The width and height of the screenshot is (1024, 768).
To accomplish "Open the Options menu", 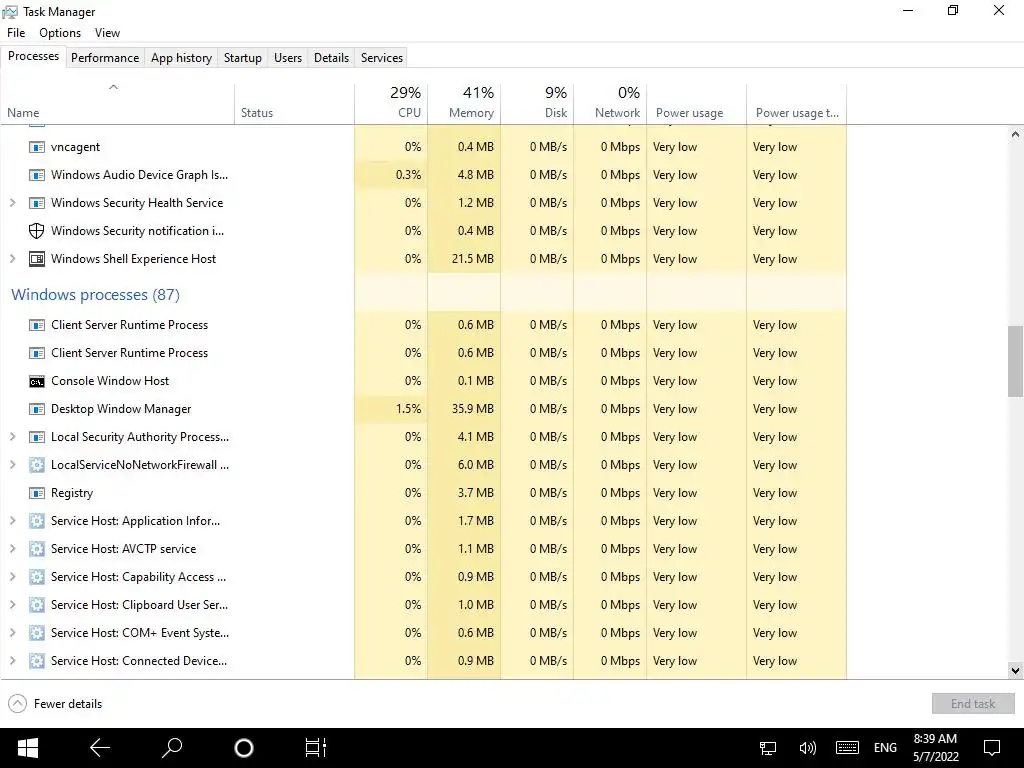I will [x=60, y=33].
